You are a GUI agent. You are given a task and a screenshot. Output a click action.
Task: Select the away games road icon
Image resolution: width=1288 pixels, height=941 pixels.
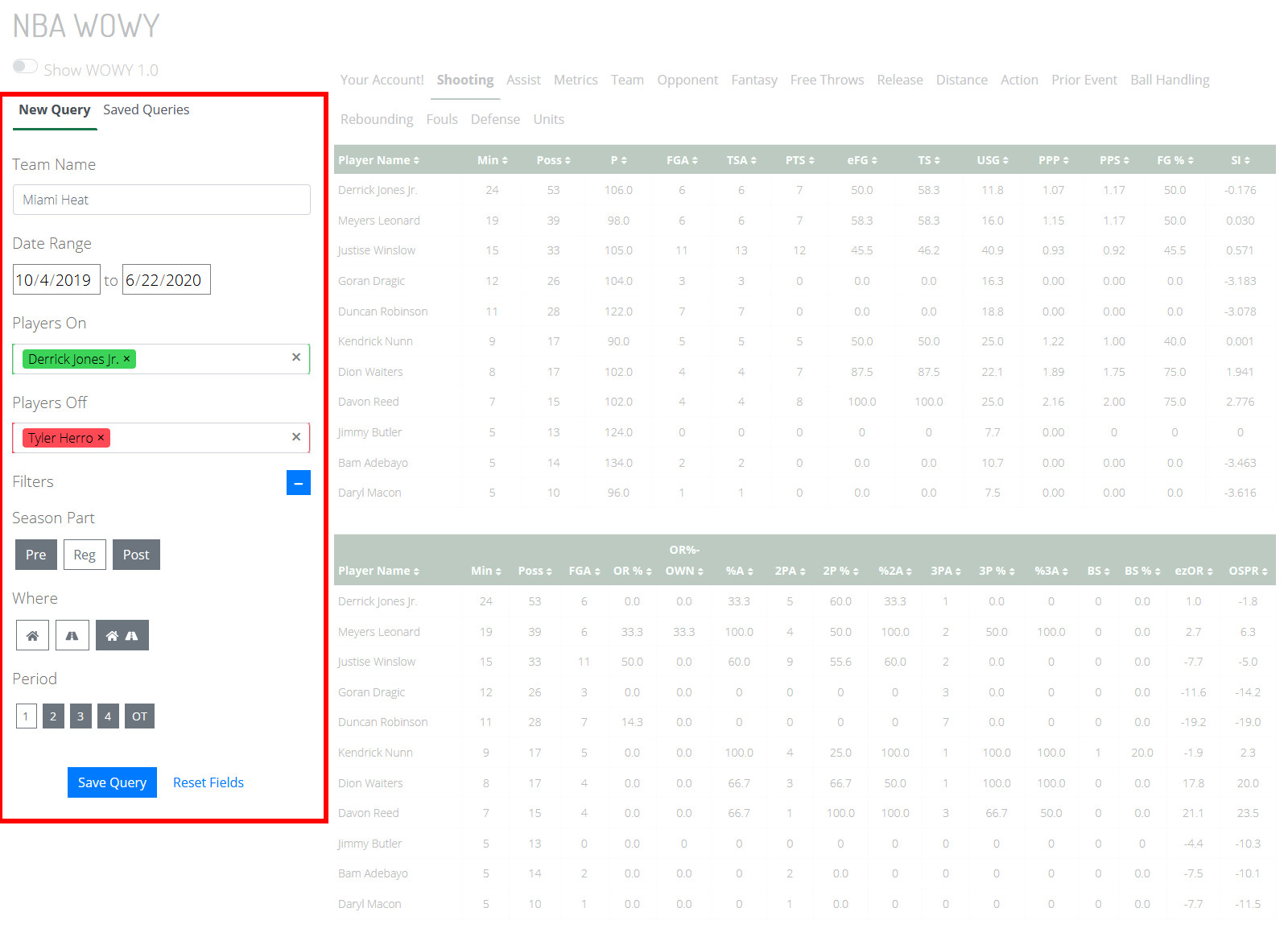click(72, 636)
